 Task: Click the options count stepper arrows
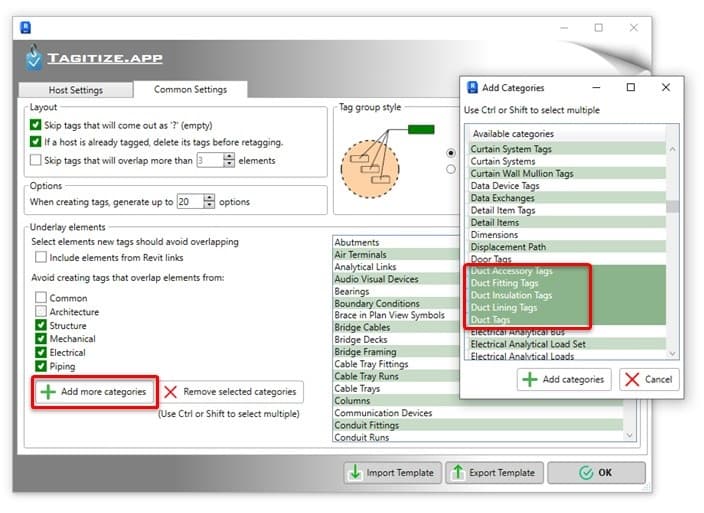tap(209, 201)
